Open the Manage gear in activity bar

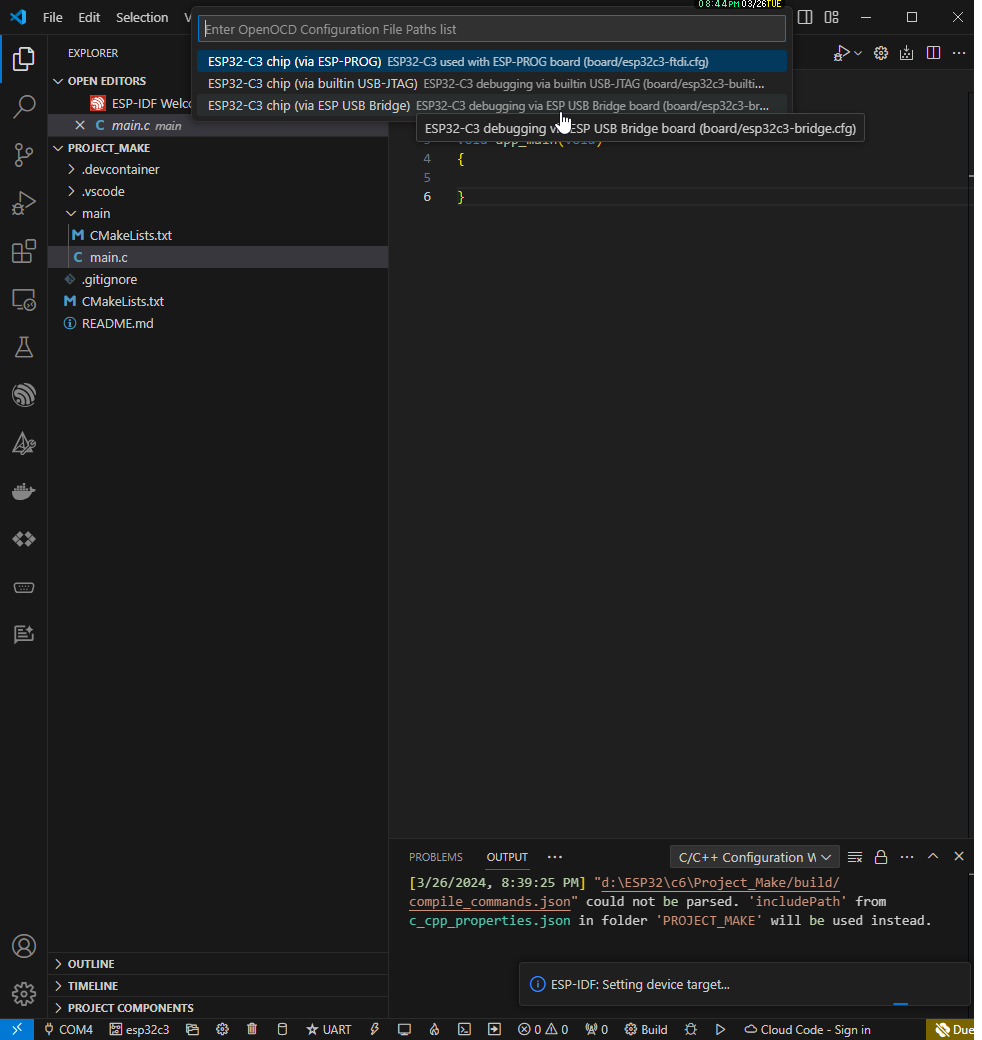coord(24,994)
